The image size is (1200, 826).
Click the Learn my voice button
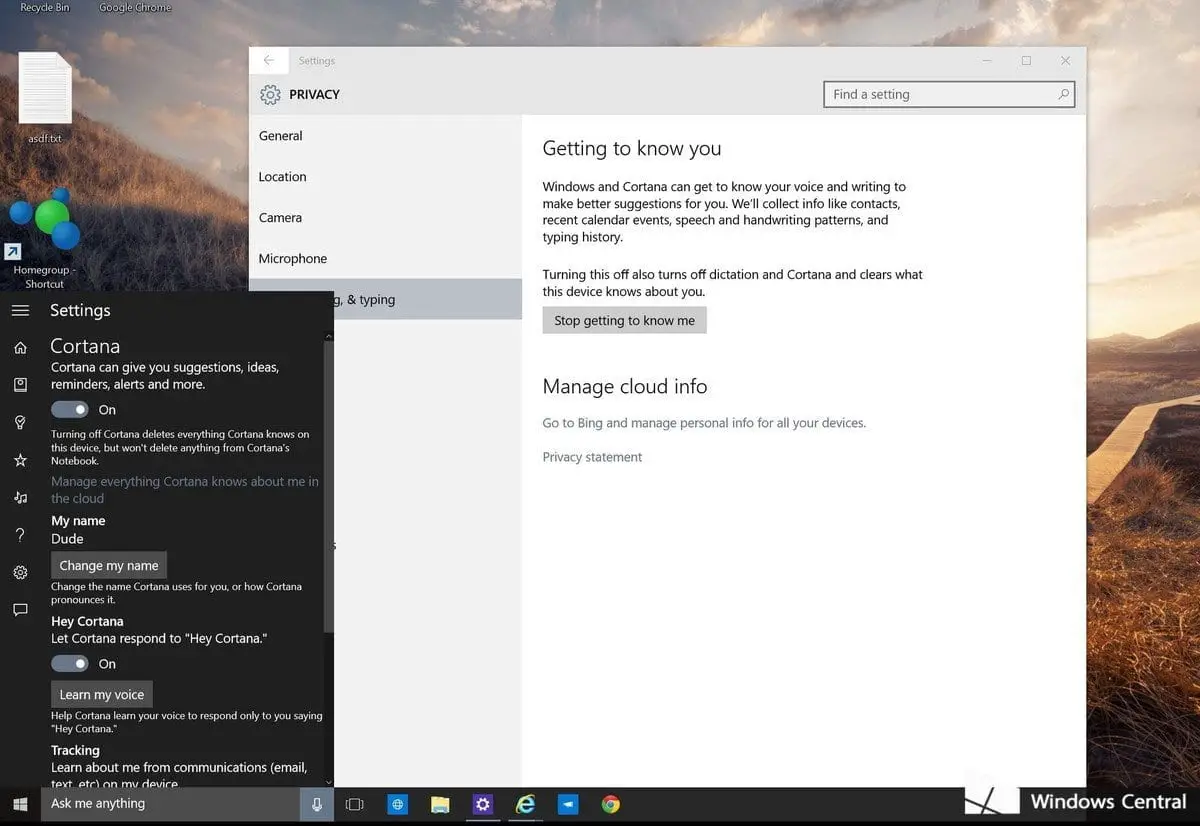point(102,694)
